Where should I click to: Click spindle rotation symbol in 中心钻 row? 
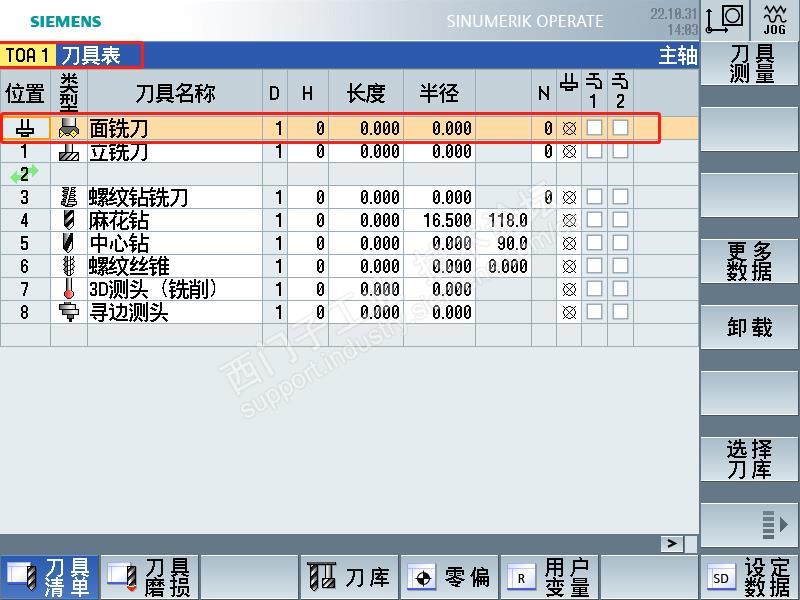[x=569, y=243]
